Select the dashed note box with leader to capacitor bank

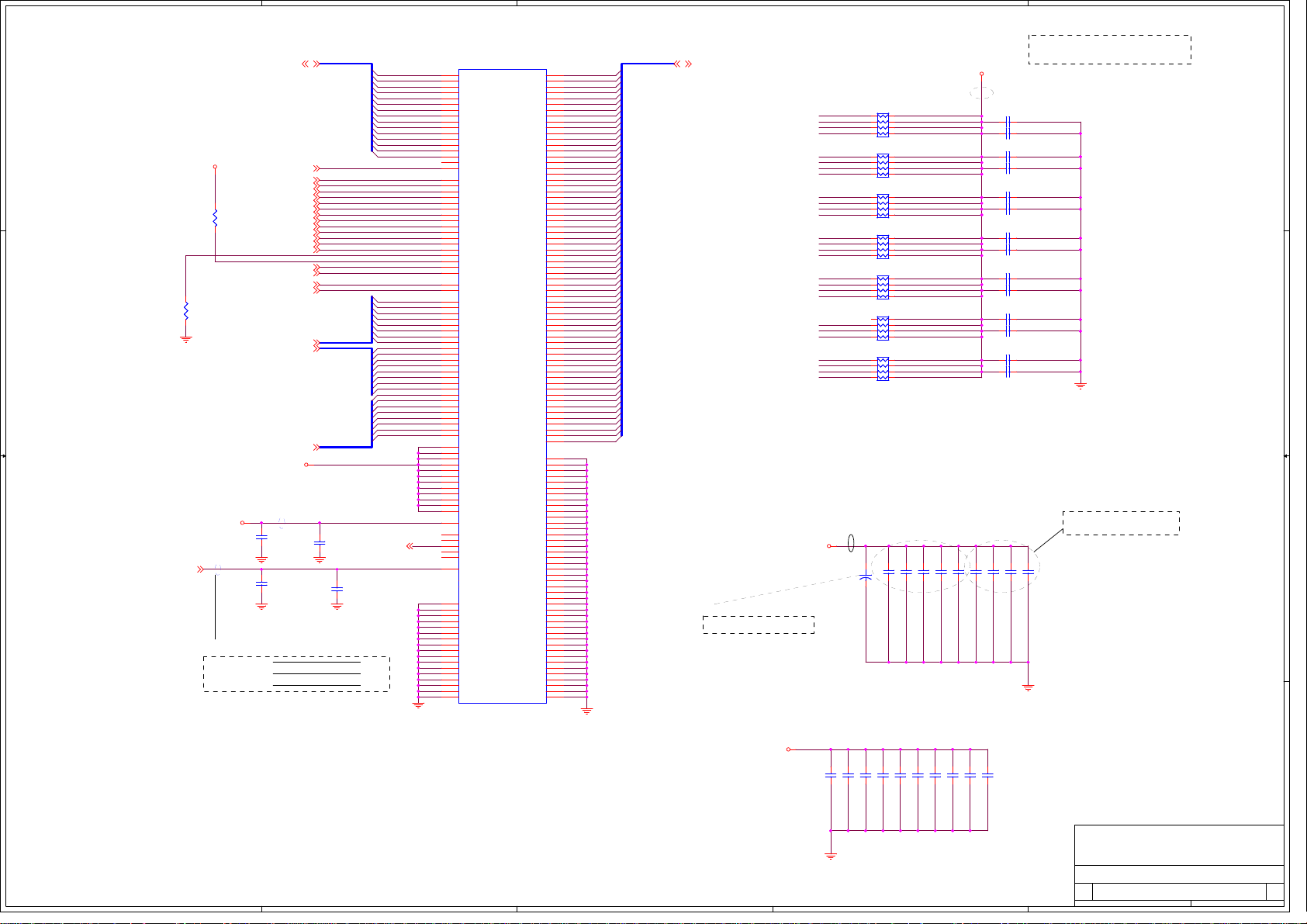1121,523
